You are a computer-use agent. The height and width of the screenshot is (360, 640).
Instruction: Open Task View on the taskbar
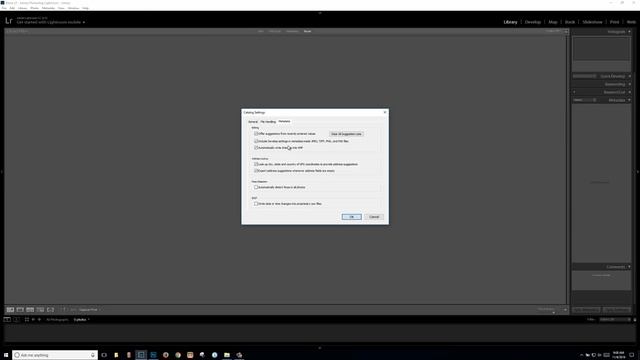pyautogui.click(x=104, y=355)
